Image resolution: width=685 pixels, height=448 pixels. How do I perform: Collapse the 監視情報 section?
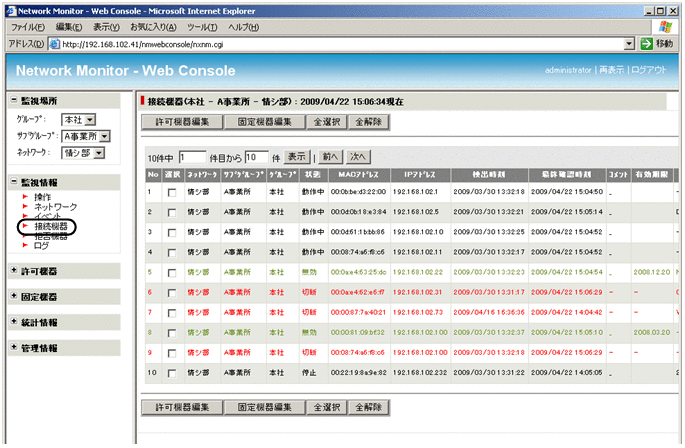[13, 181]
